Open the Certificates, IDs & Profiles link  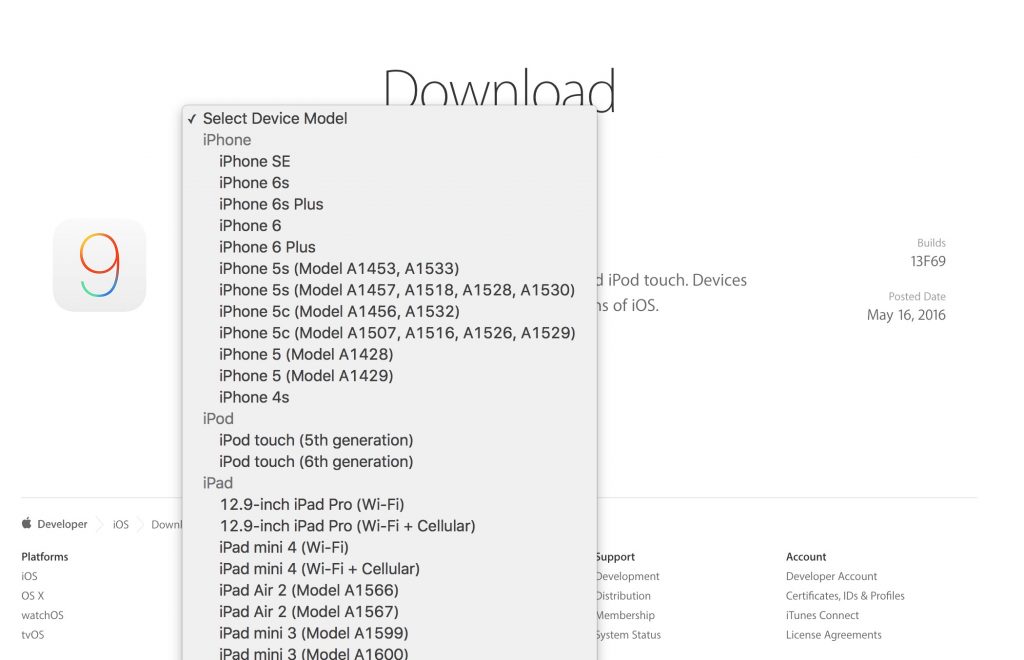coord(845,595)
